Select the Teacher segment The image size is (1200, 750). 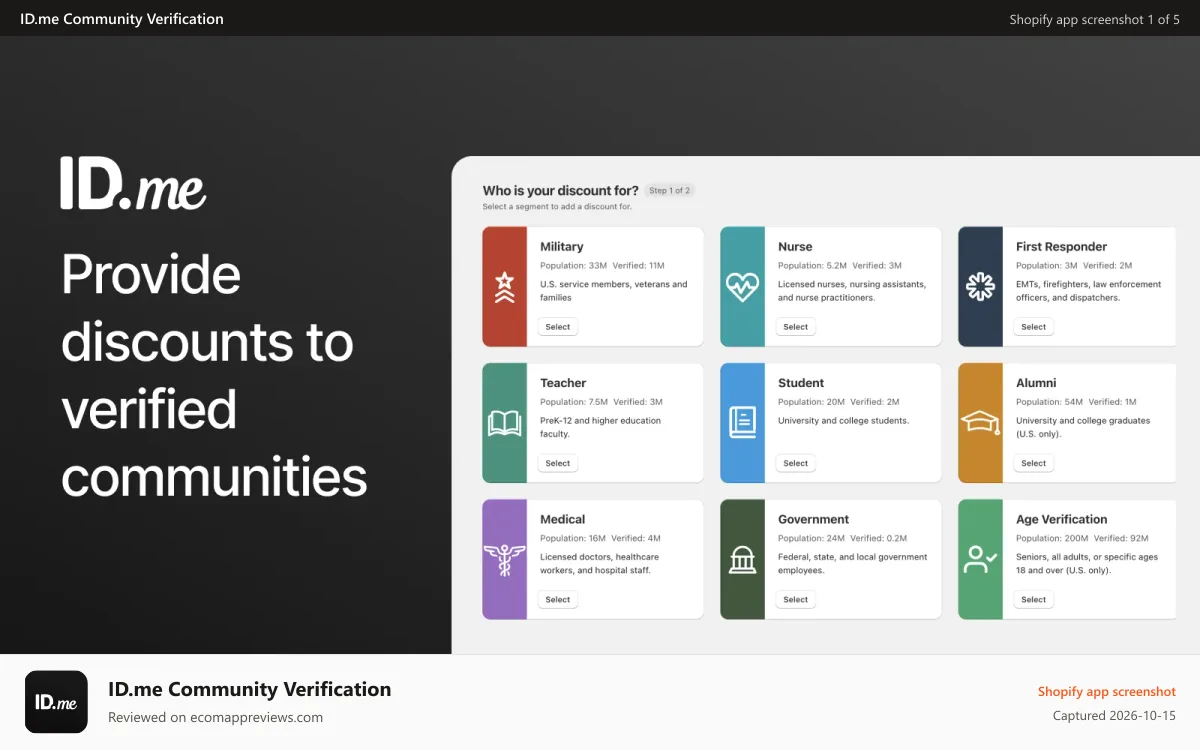coord(558,463)
